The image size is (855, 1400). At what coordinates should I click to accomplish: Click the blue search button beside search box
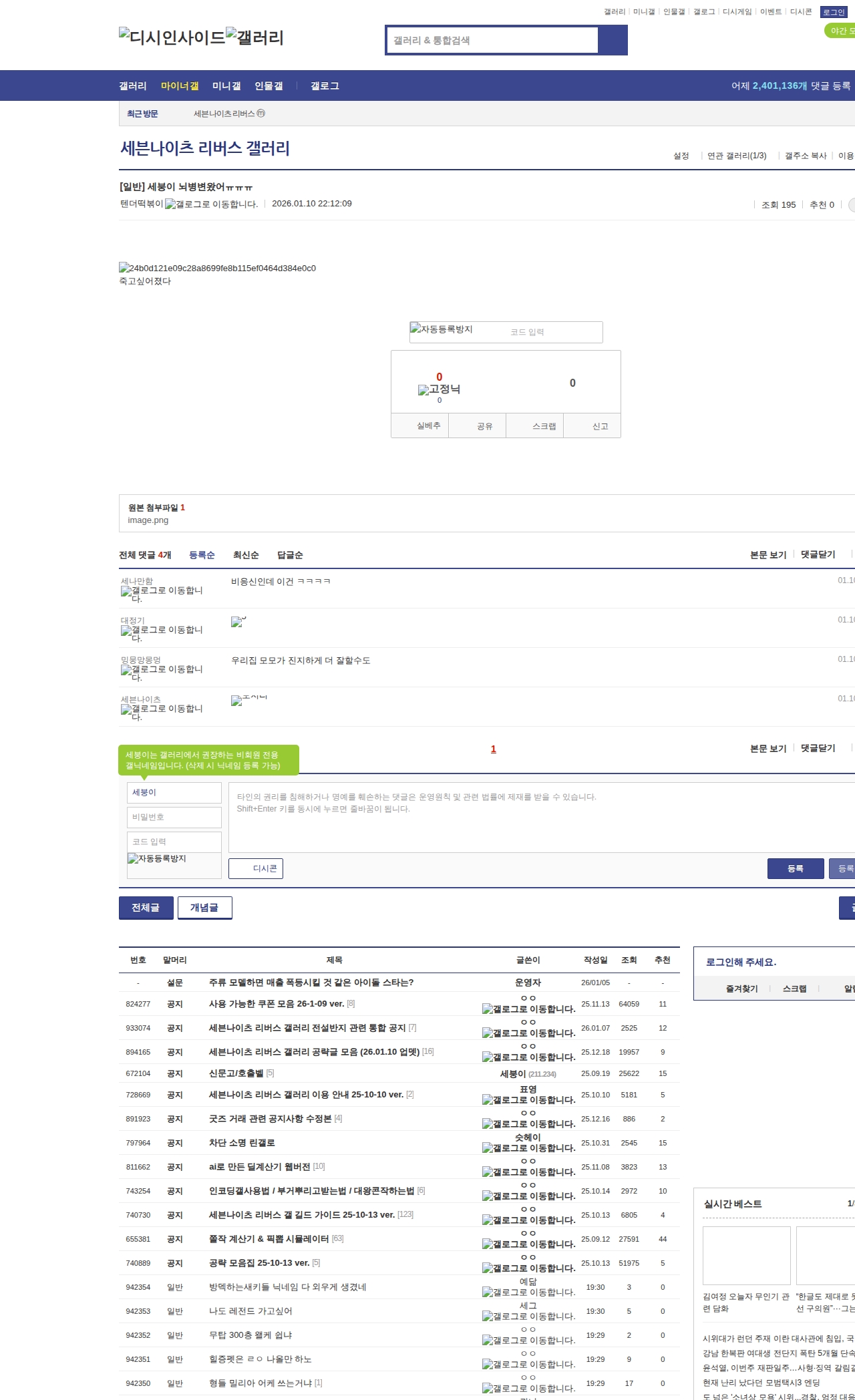(613, 40)
